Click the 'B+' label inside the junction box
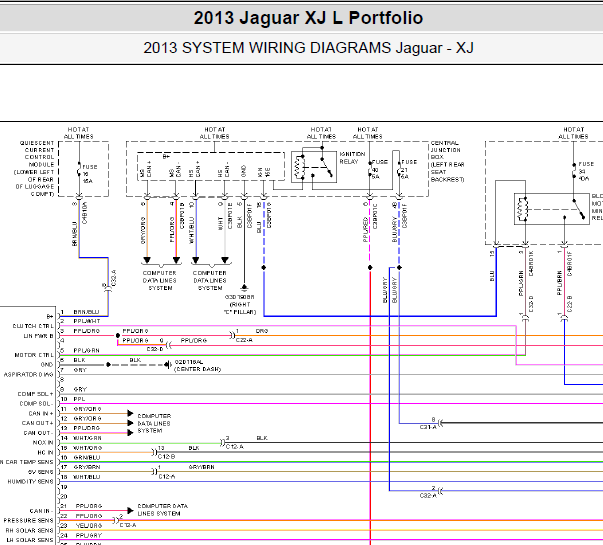This screenshot has height=545, width=603. (166, 157)
